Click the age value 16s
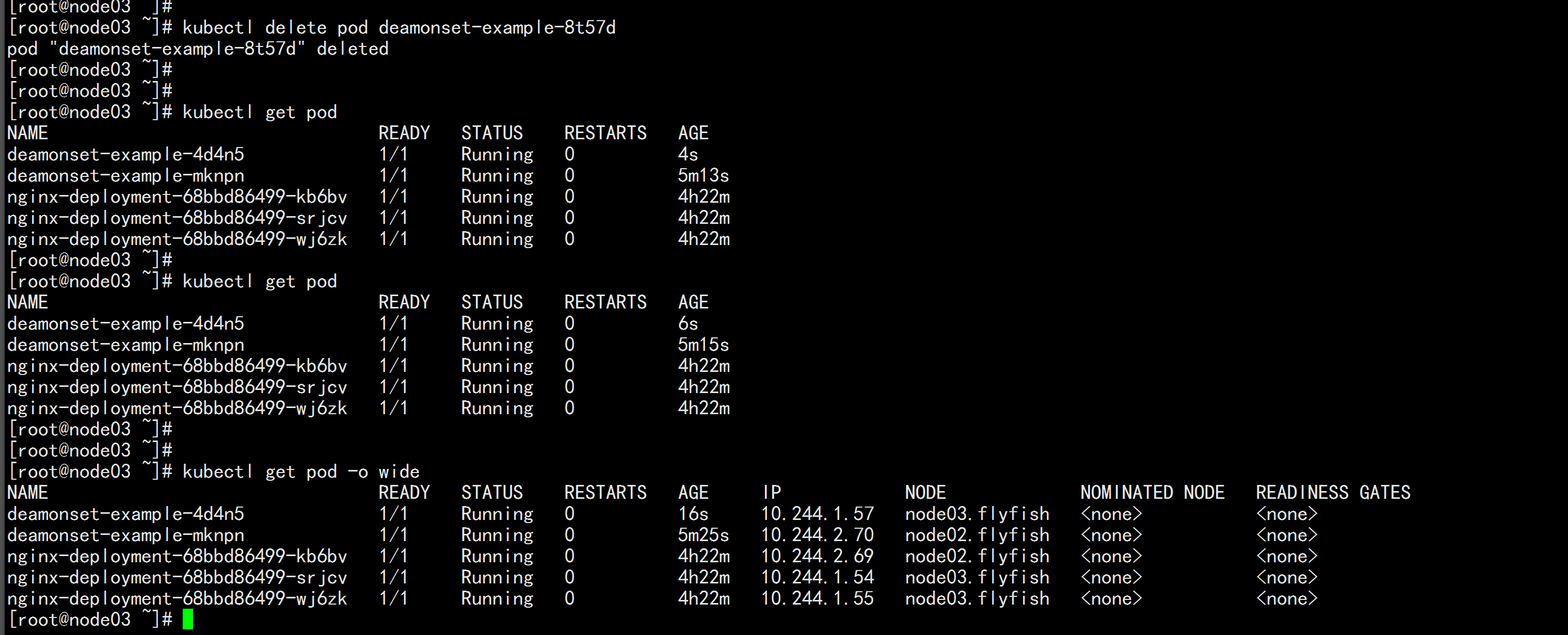1568x635 pixels. 693,514
